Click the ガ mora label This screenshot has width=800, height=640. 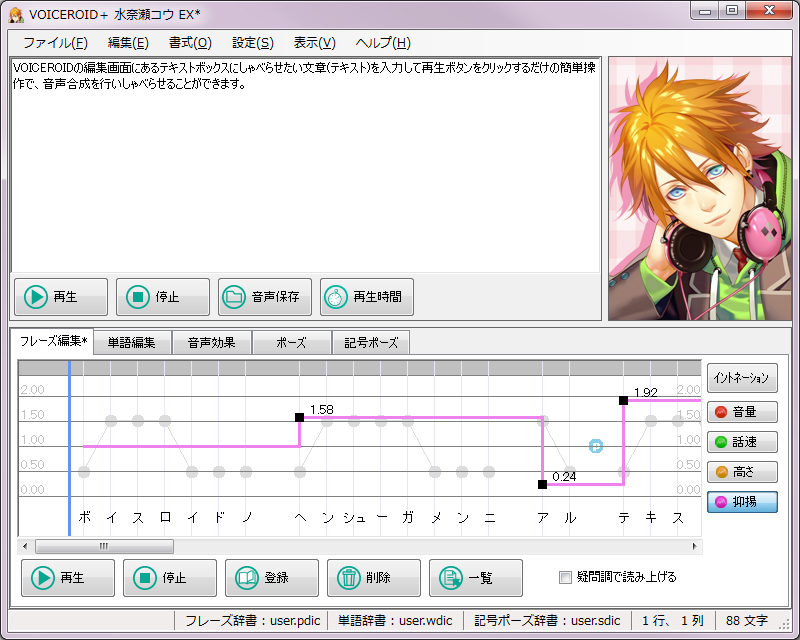coord(408,518)
